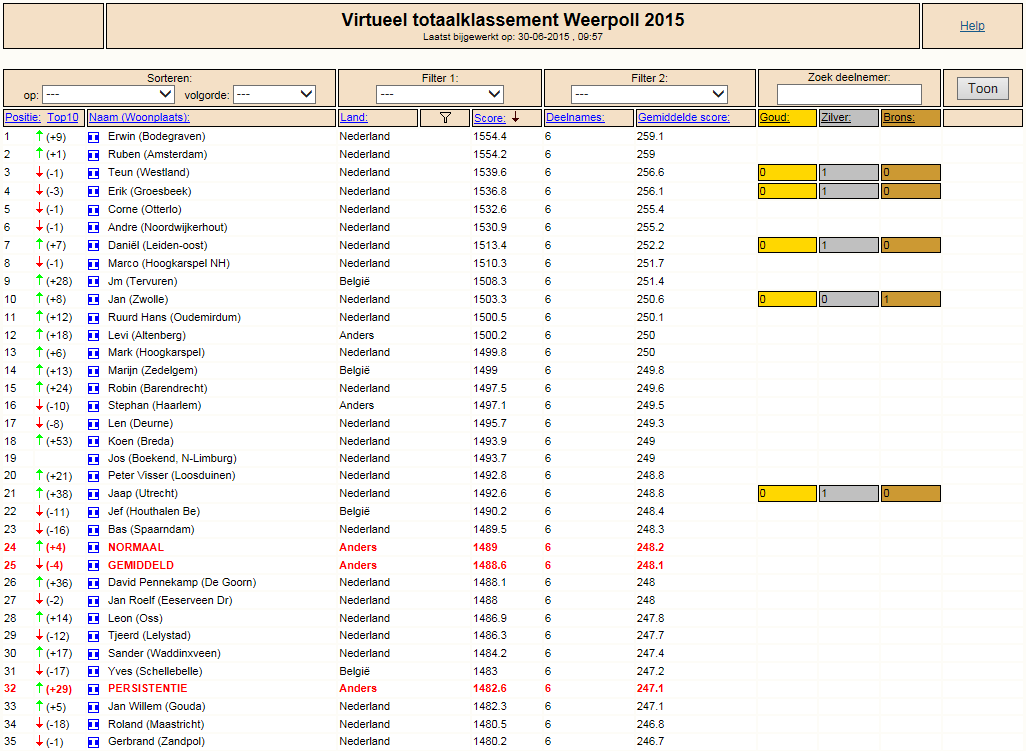Screen dimensions: 1026x751
Task: Click the sort arrow next to Score
Action: click(516, 117)
